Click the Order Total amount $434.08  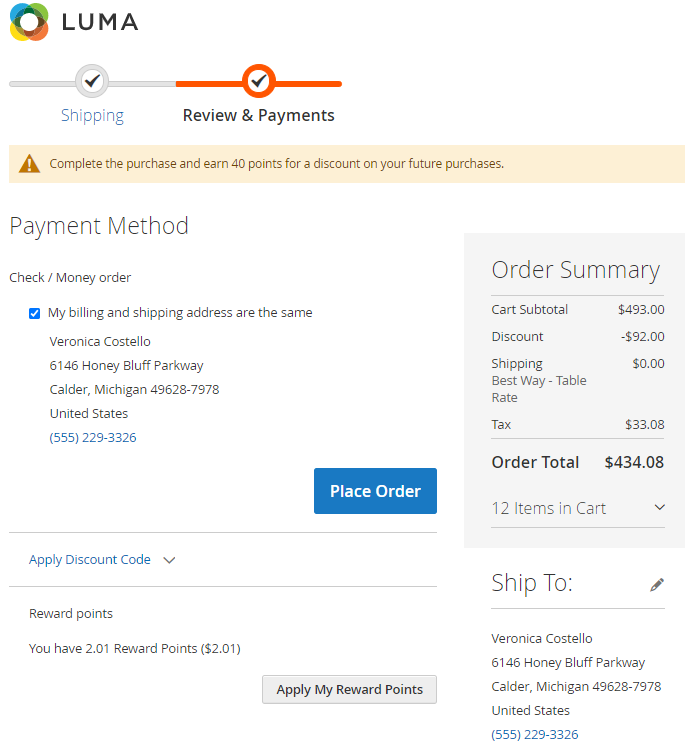point(634,462)
